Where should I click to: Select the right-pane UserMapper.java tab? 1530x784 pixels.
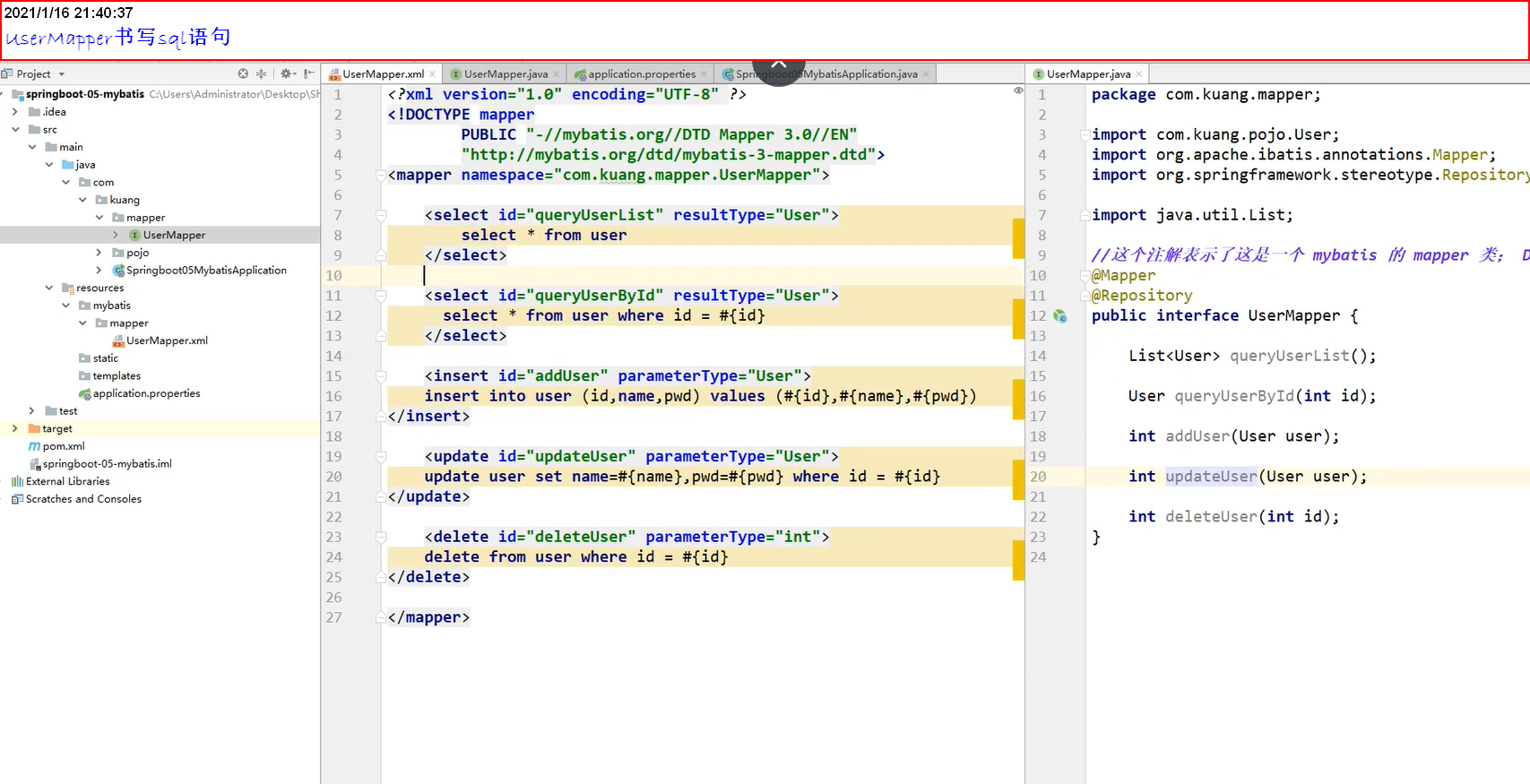(1088, 74)
